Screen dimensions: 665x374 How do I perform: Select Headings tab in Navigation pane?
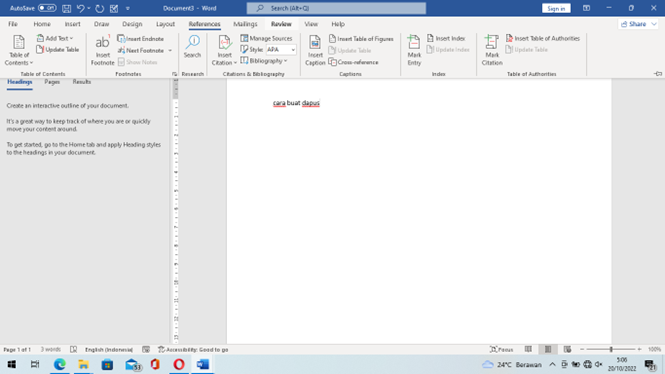(20, 82)
